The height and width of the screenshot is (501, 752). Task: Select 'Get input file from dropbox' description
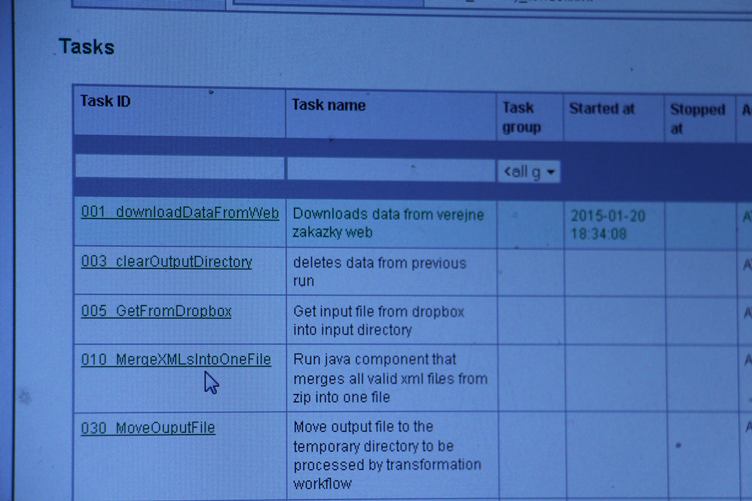(x=378, y=321)
